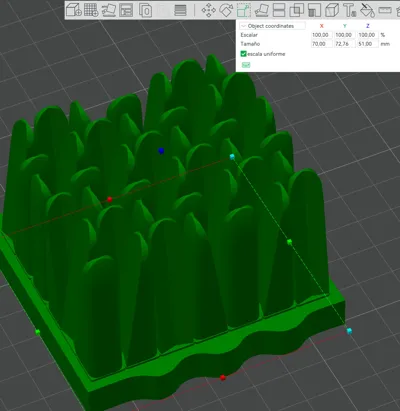This screenshot has height=411, width=400.
Task: Click the Add plate grid icon
Action: click(x=91, y=10)
